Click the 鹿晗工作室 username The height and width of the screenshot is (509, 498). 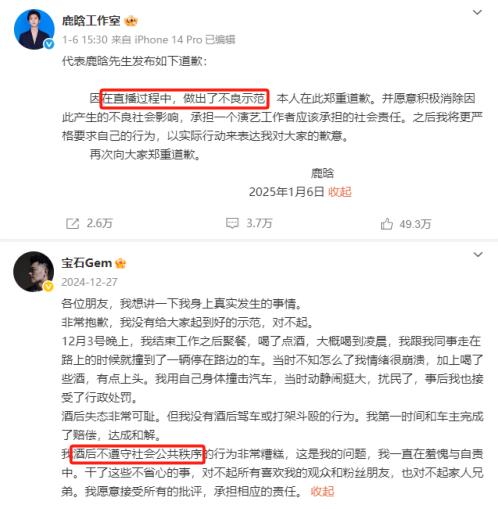(x=91, y=21)
